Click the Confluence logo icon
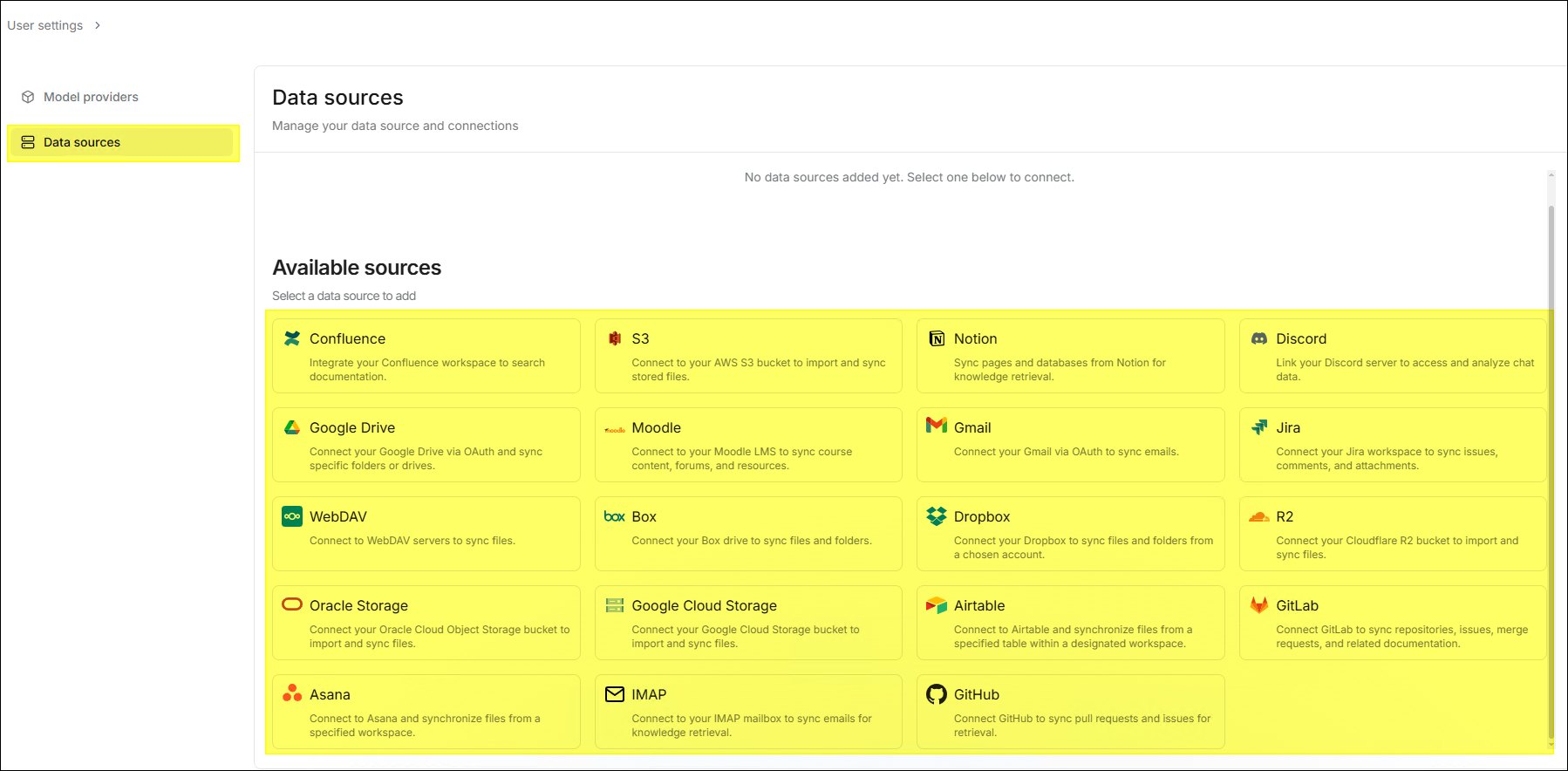This screenshot has height=771, width=1568. (x=292, y=338)
